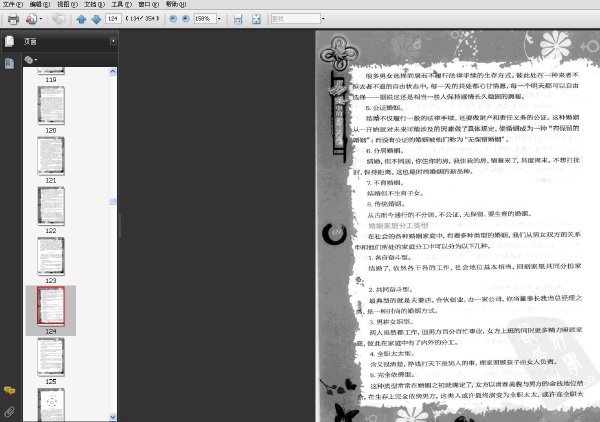600x422 pixels.
Task: Open the 窗口 (Window) menu
Action: (x=149, y=4)
